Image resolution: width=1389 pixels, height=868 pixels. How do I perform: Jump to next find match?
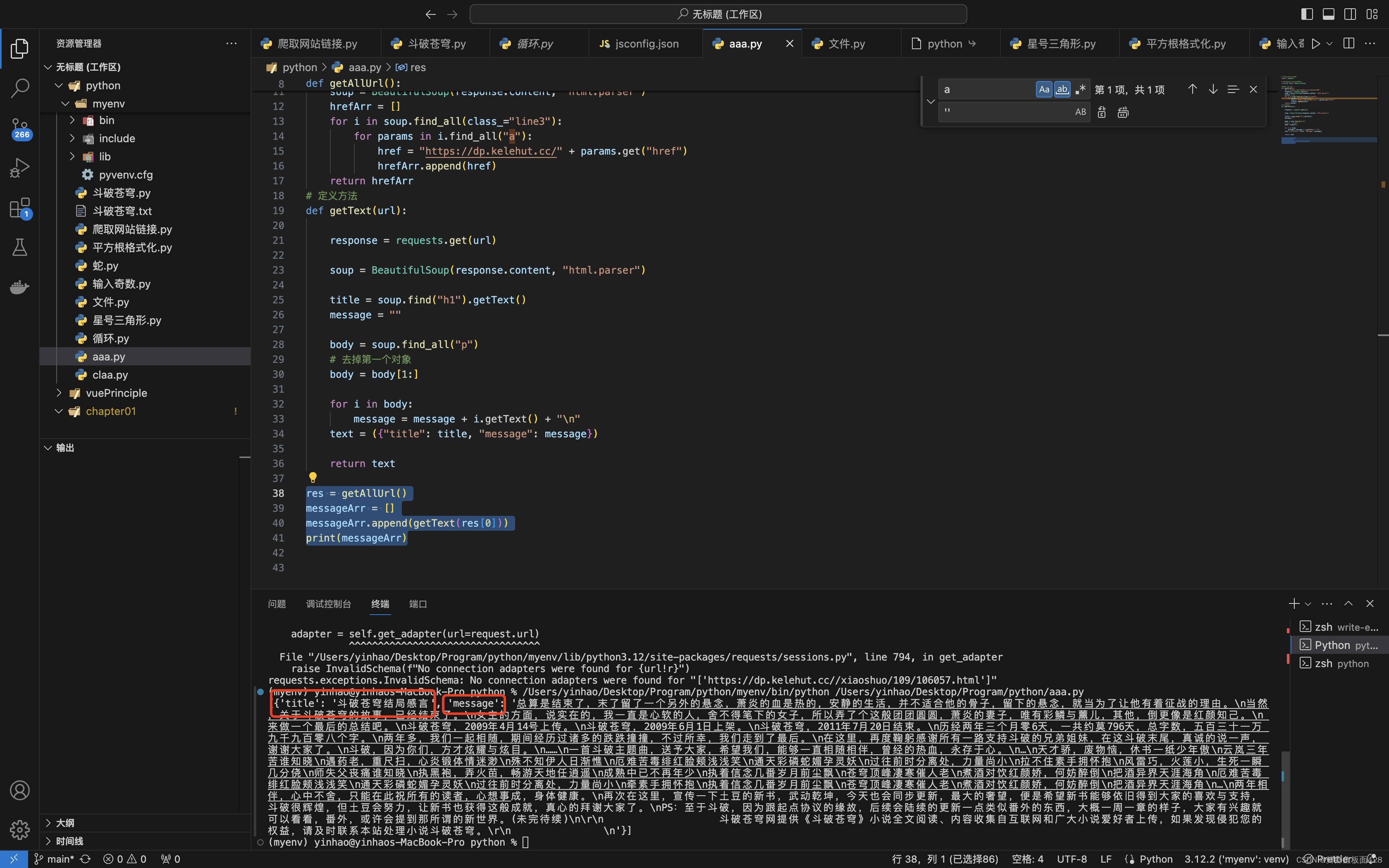pos(1213,89)
